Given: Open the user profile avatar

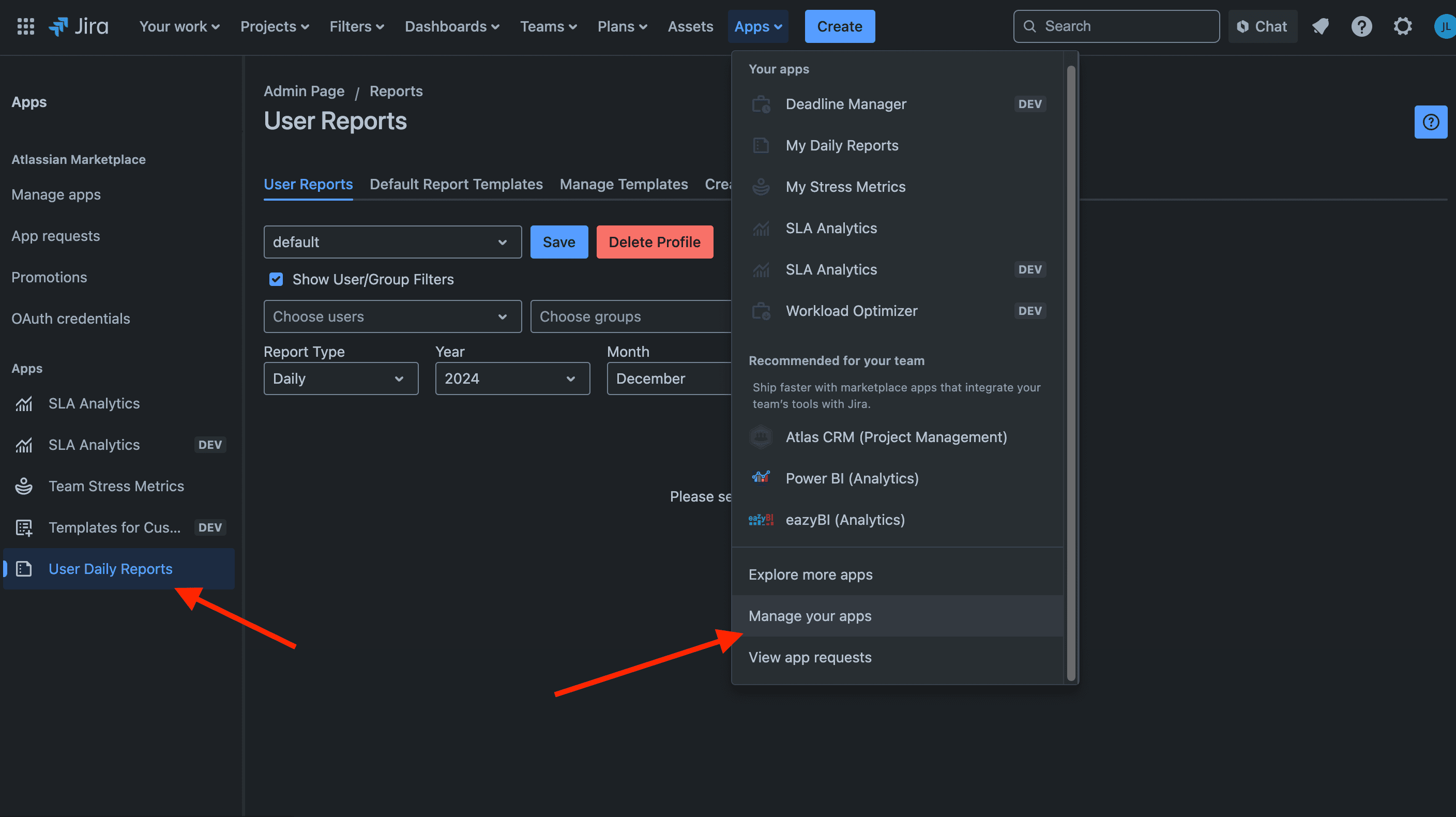Looking at the screenshot, I should point(1445,26).
